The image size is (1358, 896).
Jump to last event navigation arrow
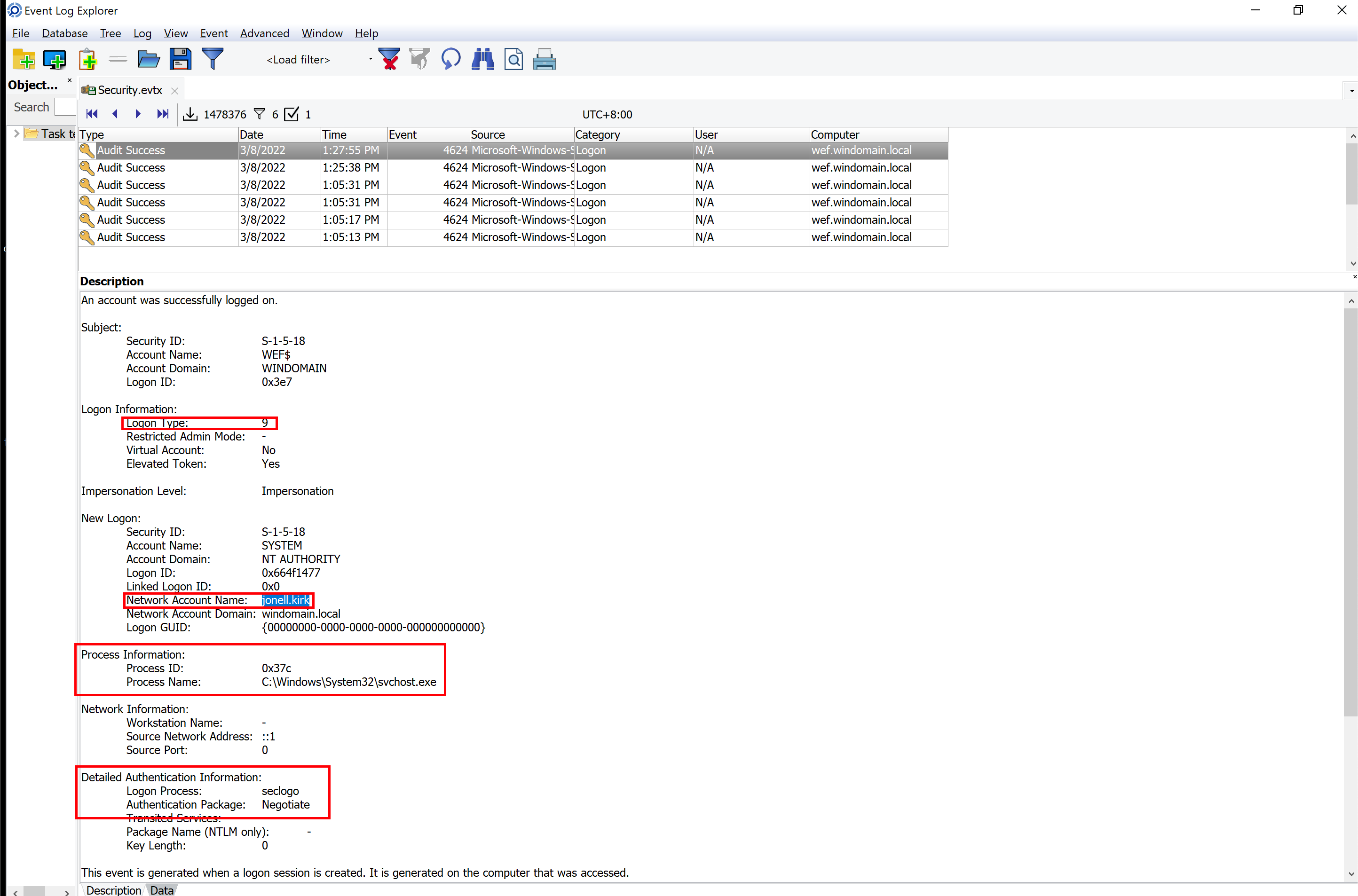pyautogui.click(x=163, y=114)
